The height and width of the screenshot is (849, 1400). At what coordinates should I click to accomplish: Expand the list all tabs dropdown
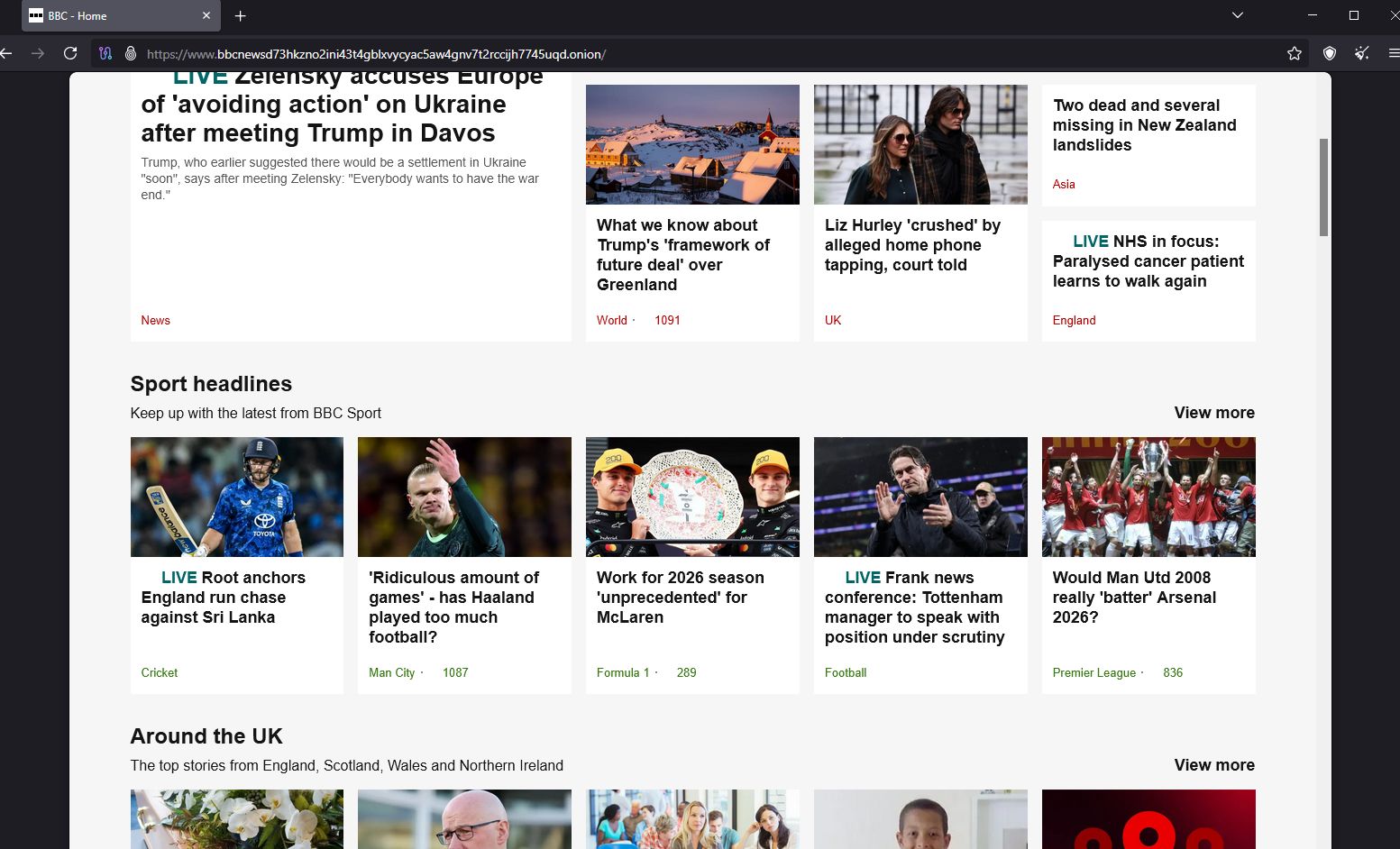(x=1238, y=15)
